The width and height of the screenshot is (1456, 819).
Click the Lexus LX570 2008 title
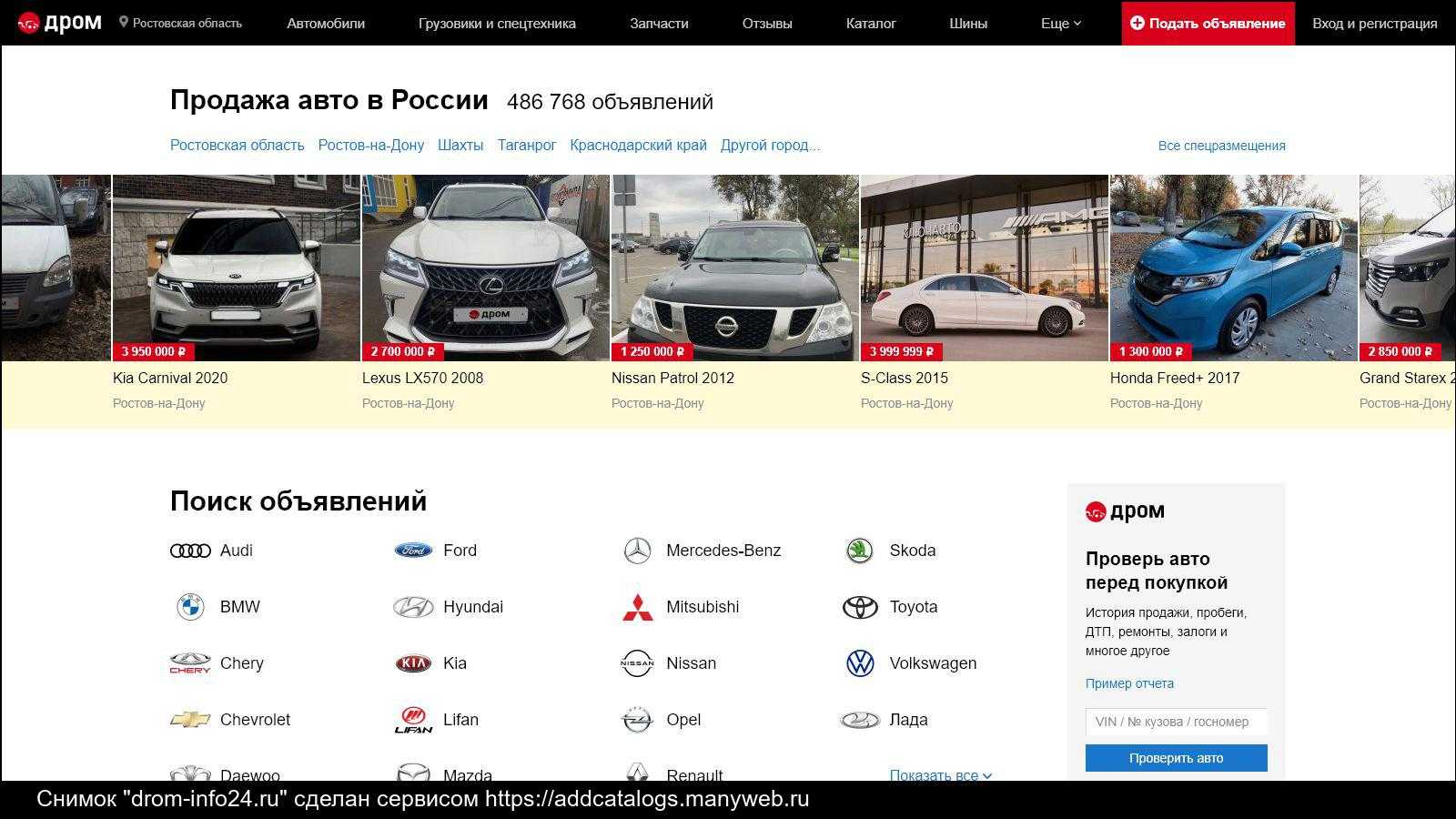[x=423, y=378]
